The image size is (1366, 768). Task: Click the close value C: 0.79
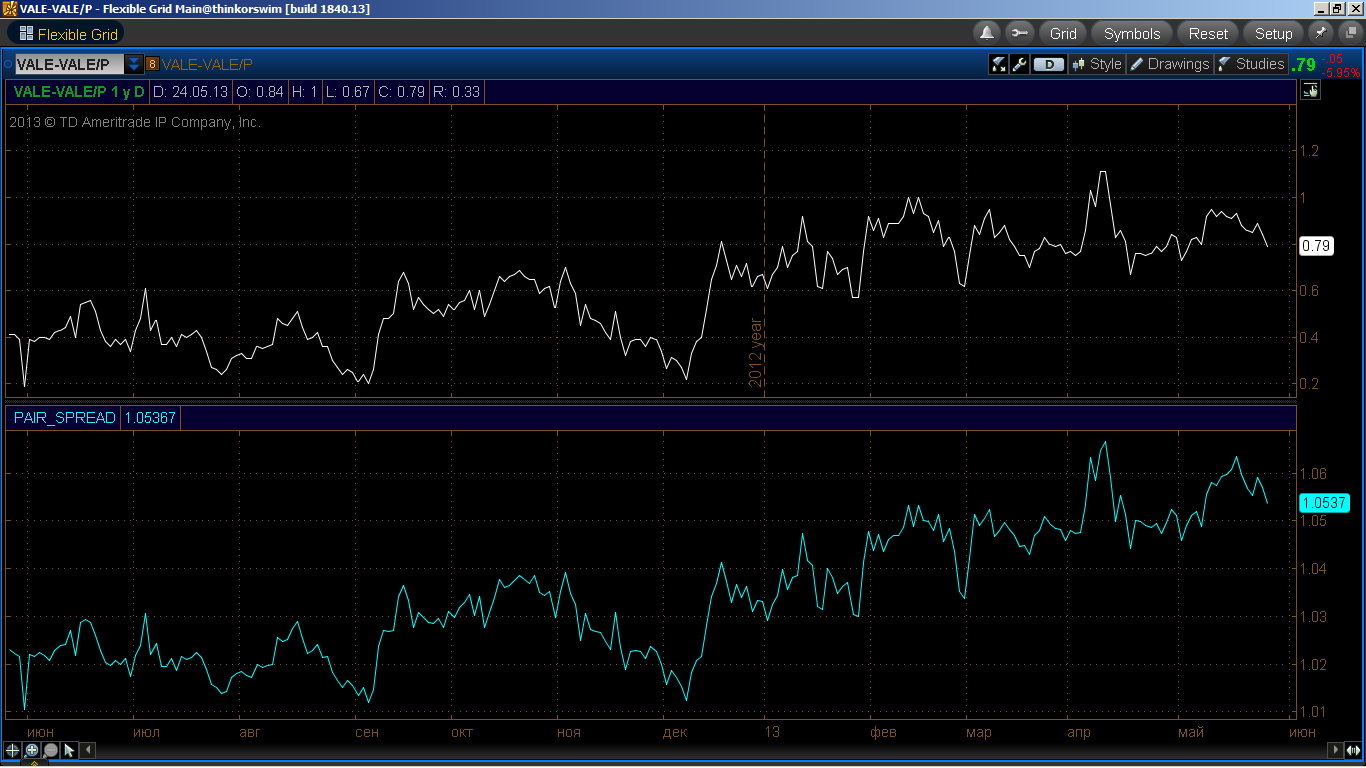[402, 92]
